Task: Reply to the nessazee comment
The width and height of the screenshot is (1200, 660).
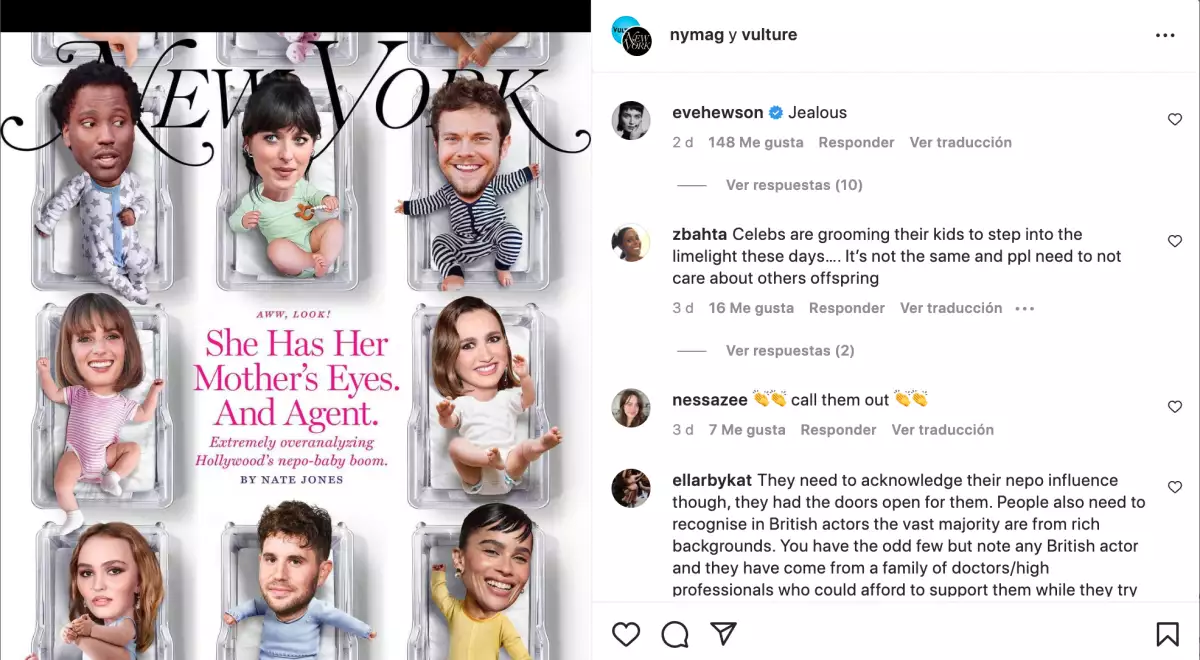Action: point(838,430)
